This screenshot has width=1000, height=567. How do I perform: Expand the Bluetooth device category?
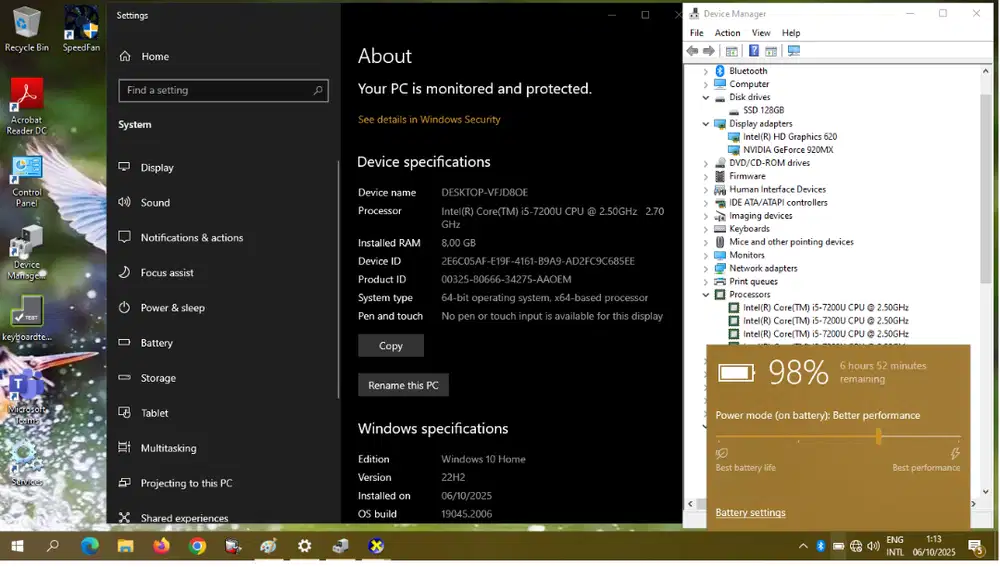click(706, 71)
